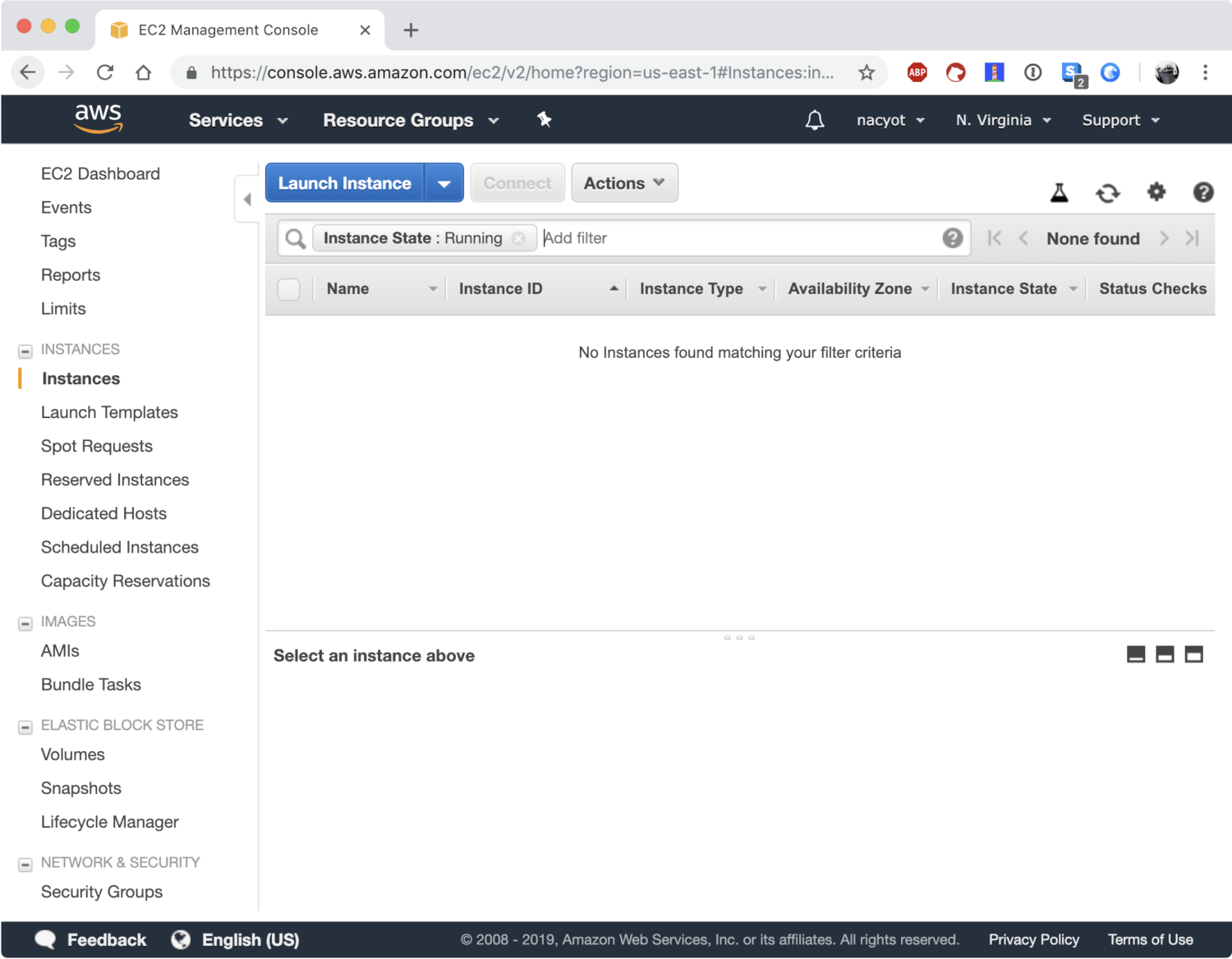Screen dimensions: 1232x959
Task: Minimize the details pane layout
Action: [x=1136, y=654]
